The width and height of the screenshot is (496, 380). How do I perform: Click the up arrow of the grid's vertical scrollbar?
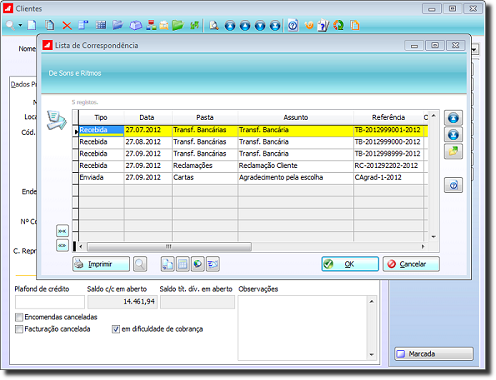tap(433, 115)
